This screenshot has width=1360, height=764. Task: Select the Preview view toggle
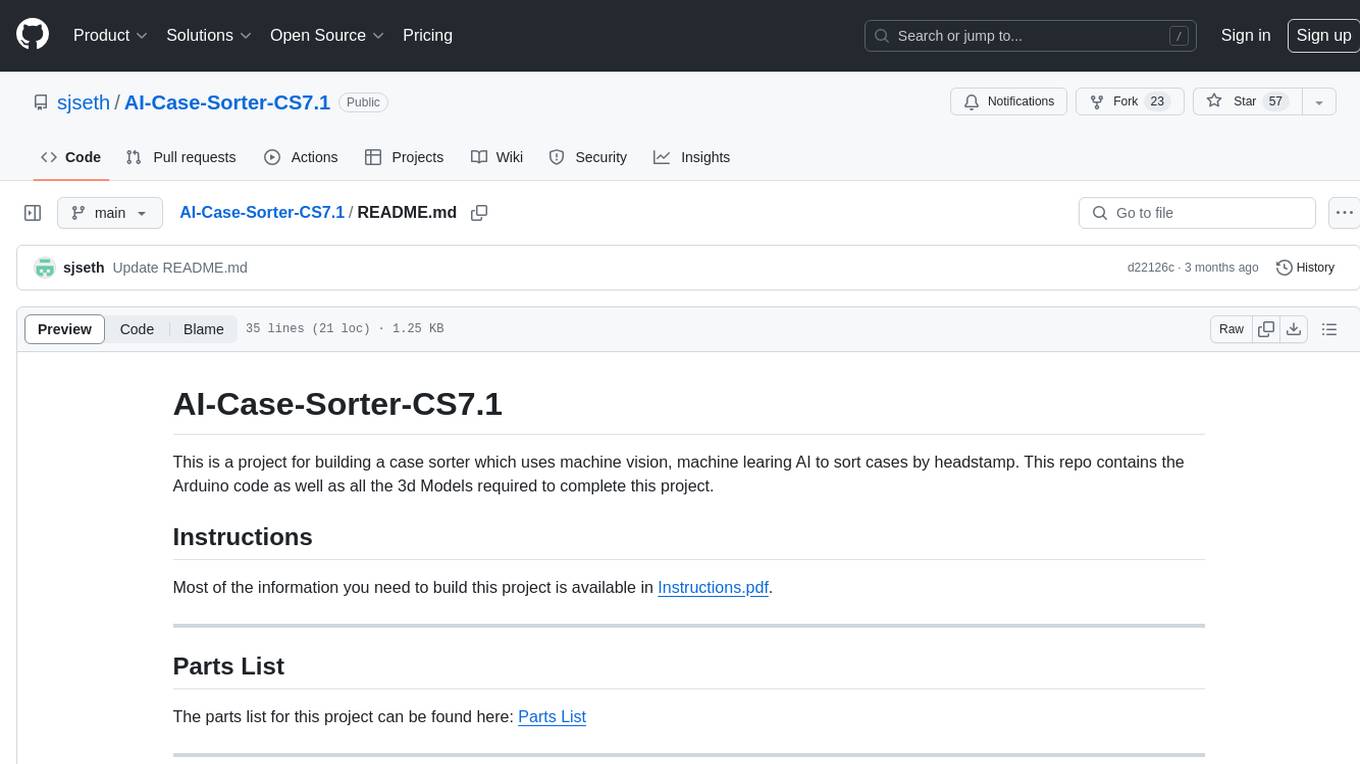[x=65, y=329]
